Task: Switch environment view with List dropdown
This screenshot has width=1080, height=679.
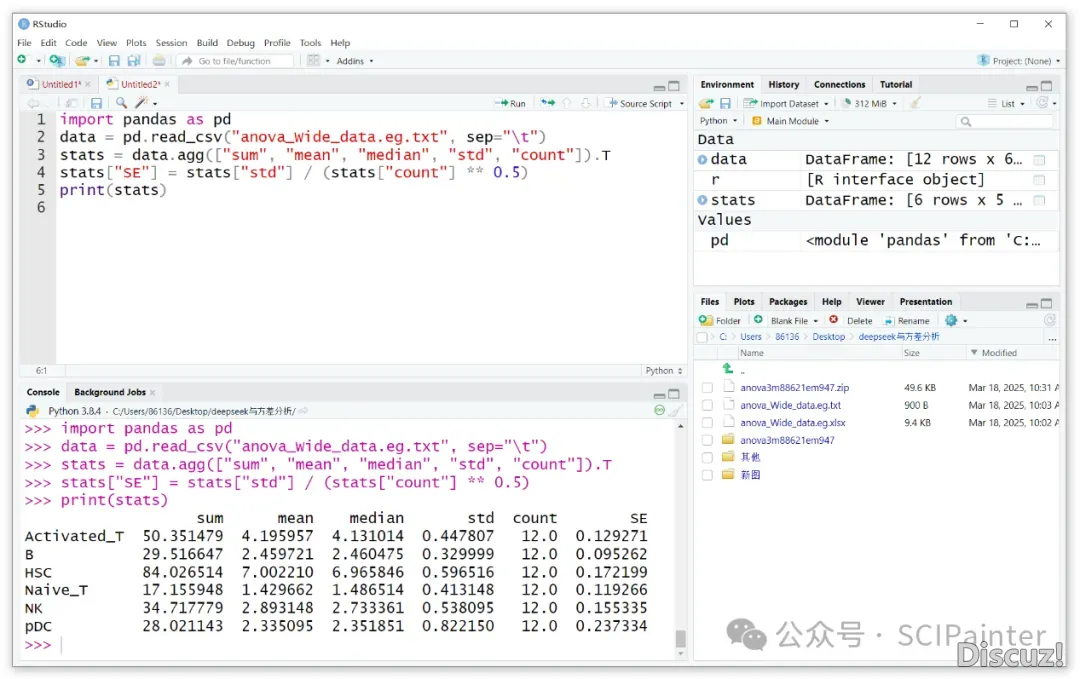Action: [1006, 103]
